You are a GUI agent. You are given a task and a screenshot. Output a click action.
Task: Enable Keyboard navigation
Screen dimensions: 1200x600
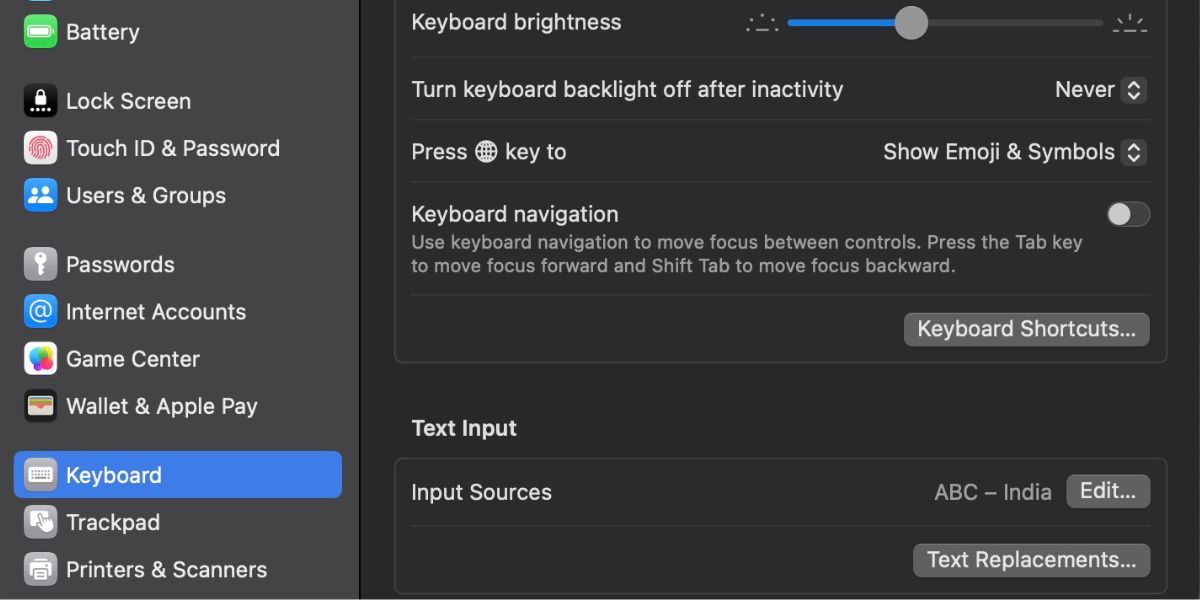1127,214
